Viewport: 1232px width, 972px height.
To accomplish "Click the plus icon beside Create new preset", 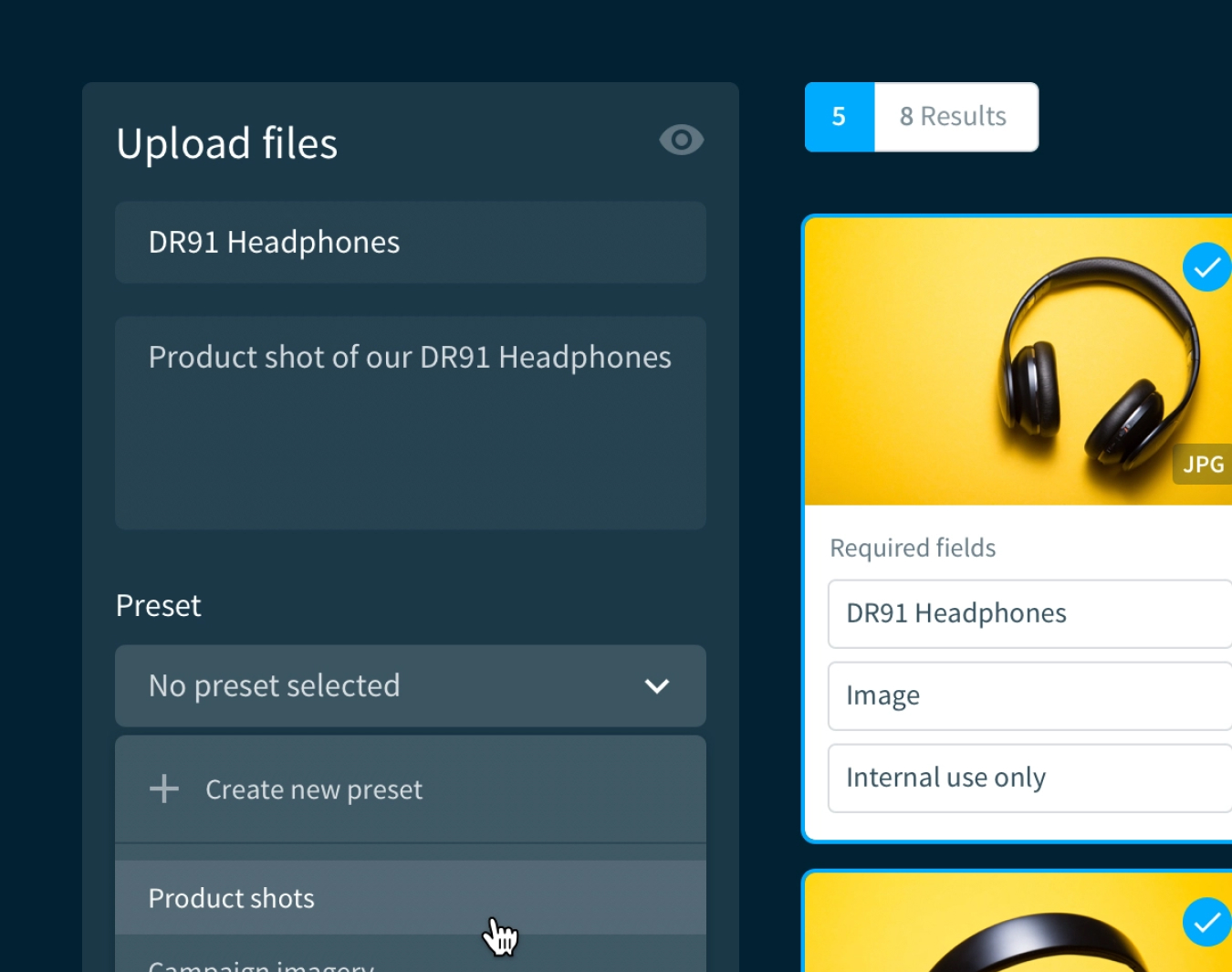I will coord(164,789).
